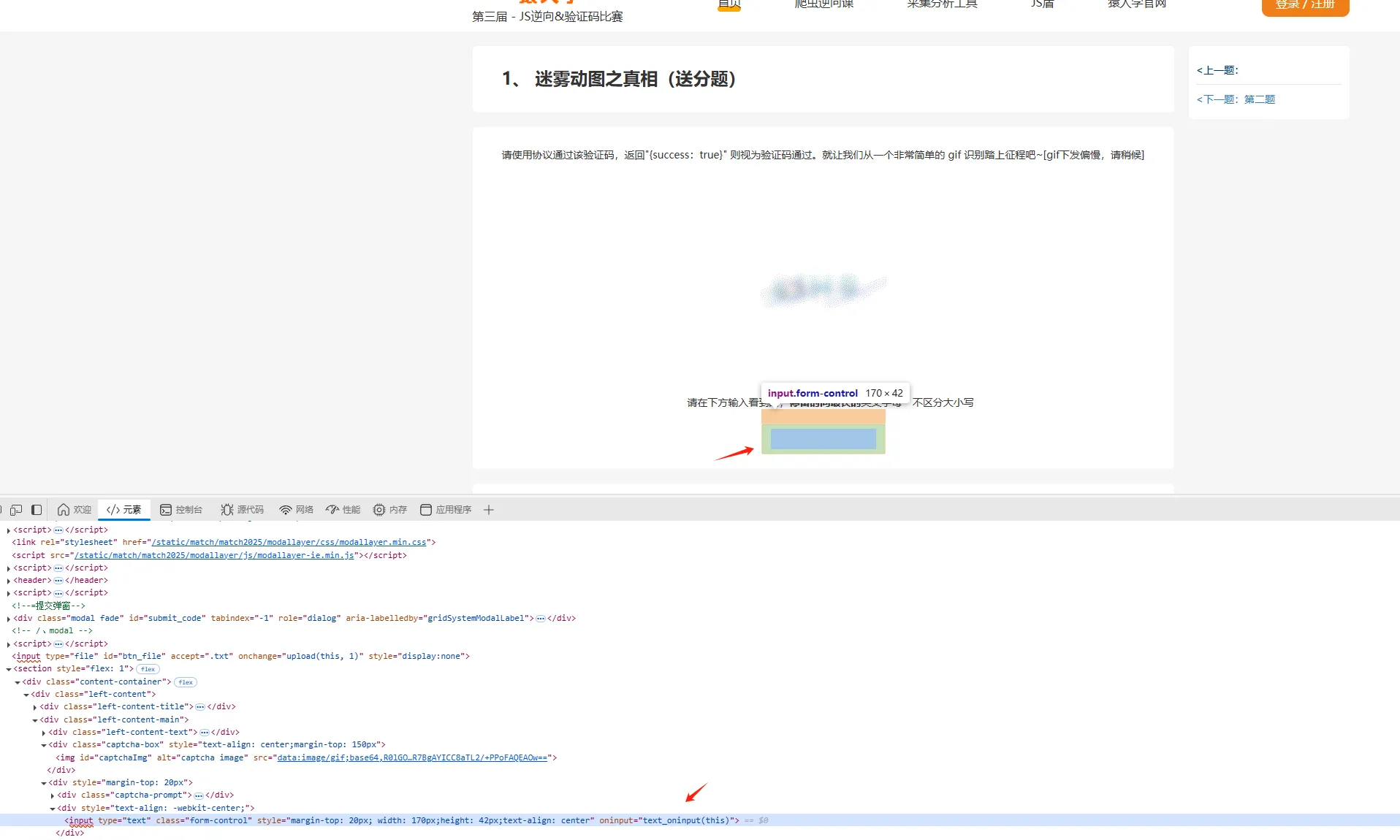The image size is (1400, 840).
Task: Open the 应用程序 application tab
Action: [x=446, y=510]
